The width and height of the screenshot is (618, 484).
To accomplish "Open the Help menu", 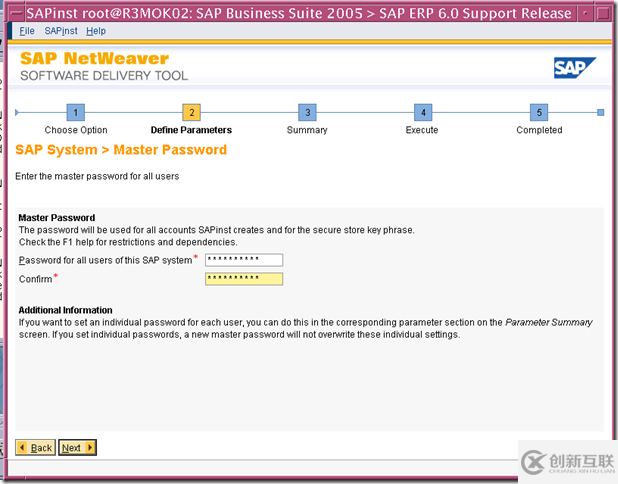I will coord(96,31).
